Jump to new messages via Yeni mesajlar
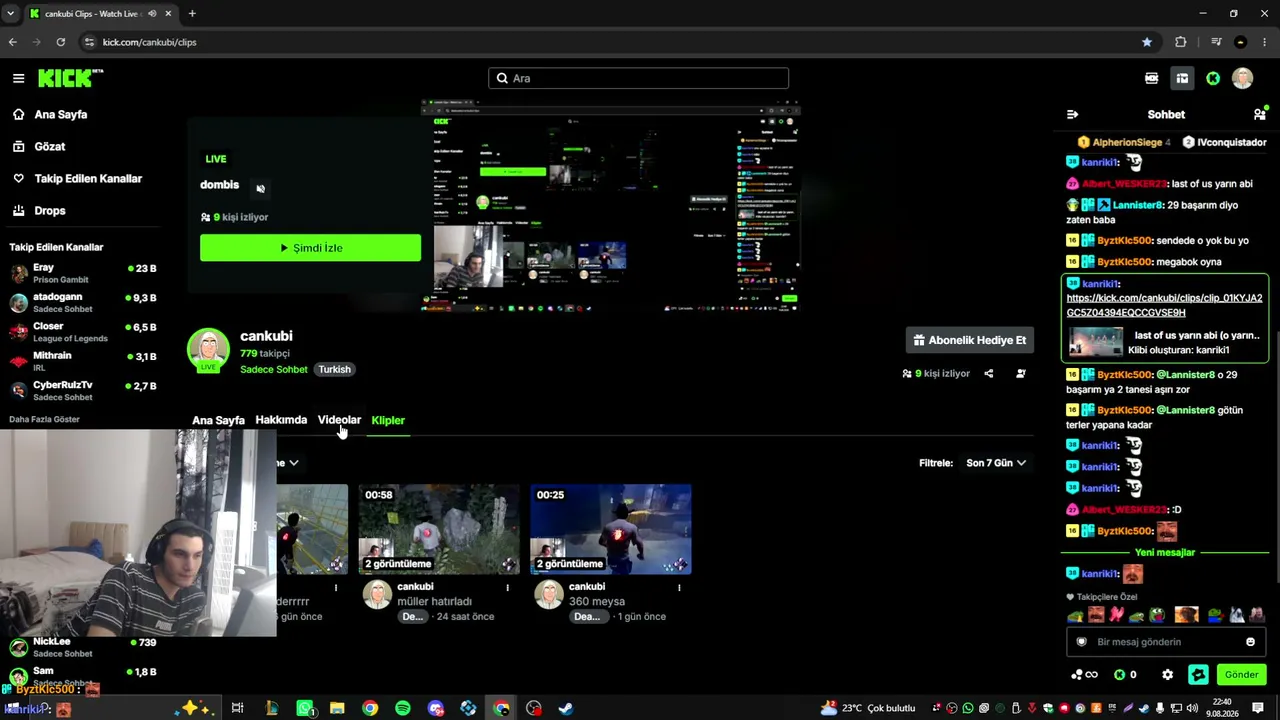This screenshot has width=1280, height=720. tap(1165, 552)
